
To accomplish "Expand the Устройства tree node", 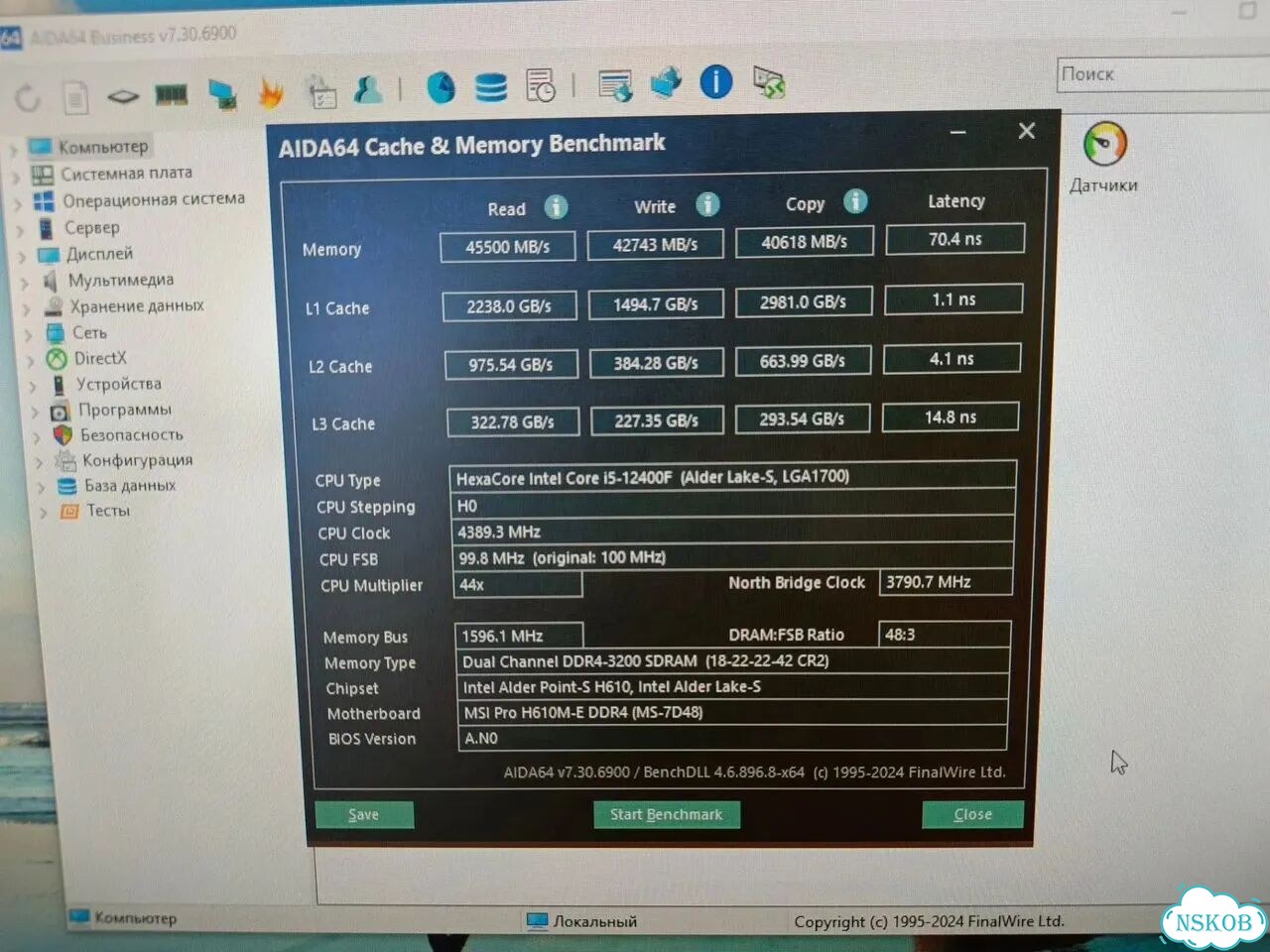I will click(33, 387).
